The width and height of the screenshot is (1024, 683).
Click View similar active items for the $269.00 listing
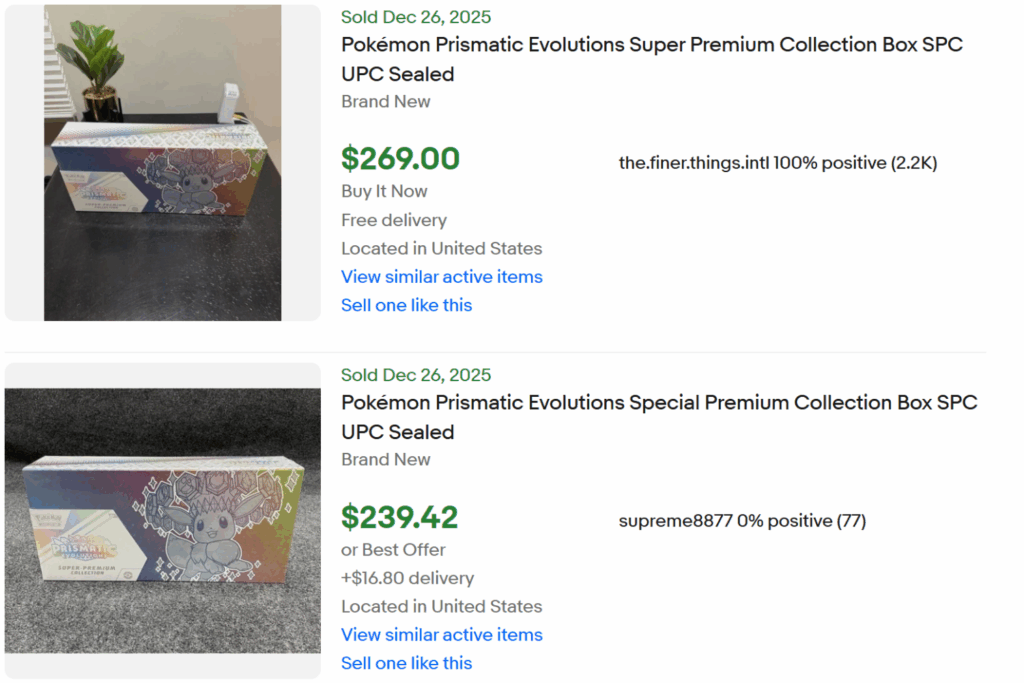(x=441, y=277)
